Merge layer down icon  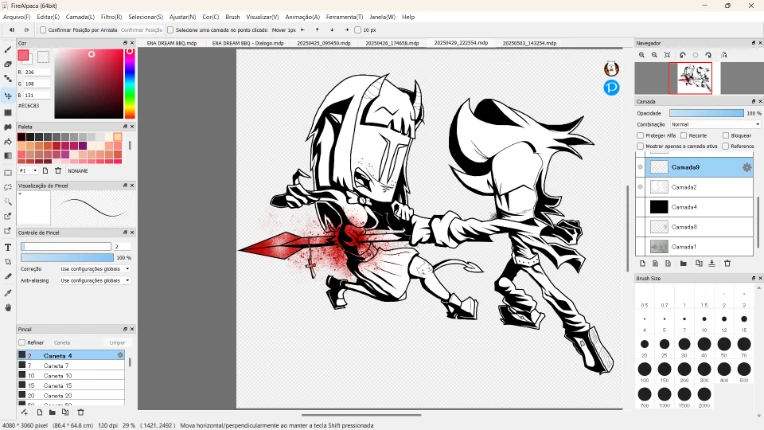coord(712,263)
